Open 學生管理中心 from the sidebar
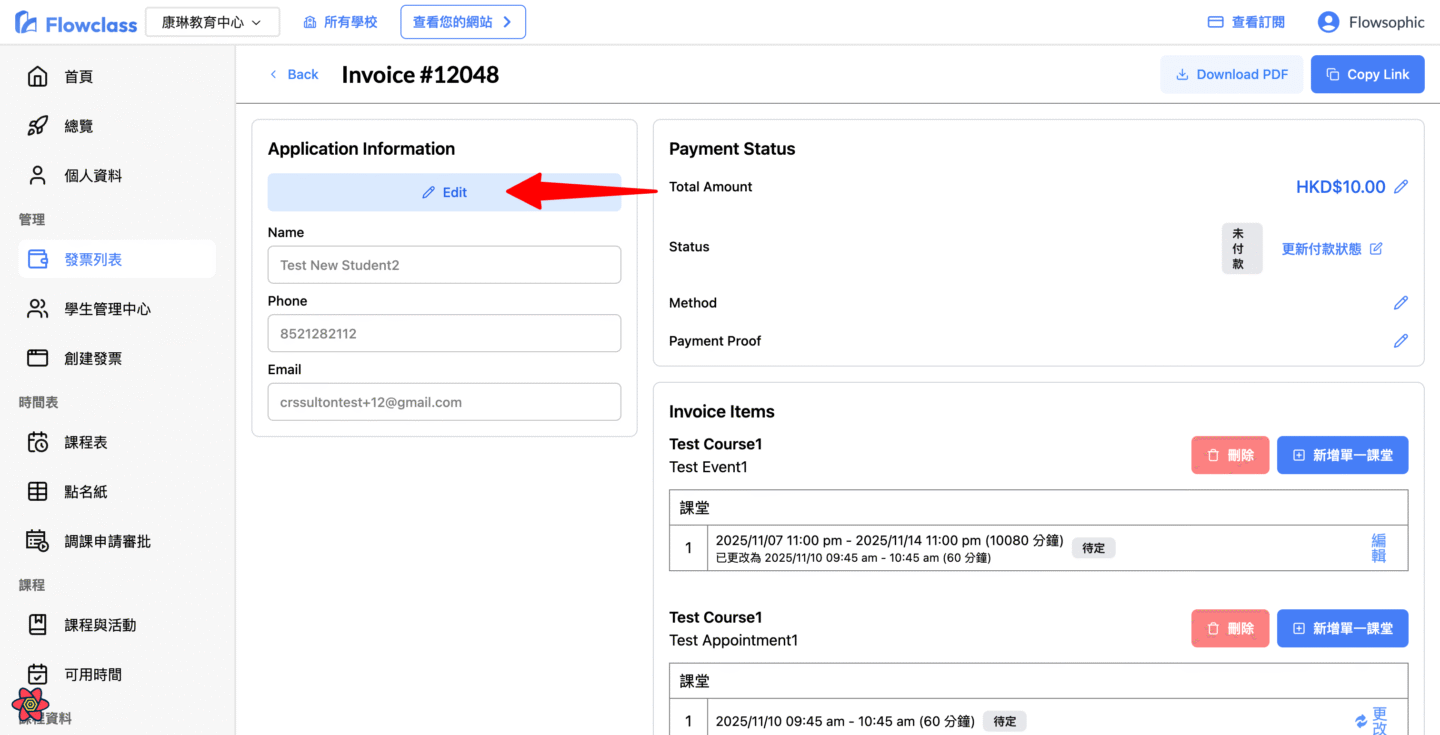 click(107, 309)
